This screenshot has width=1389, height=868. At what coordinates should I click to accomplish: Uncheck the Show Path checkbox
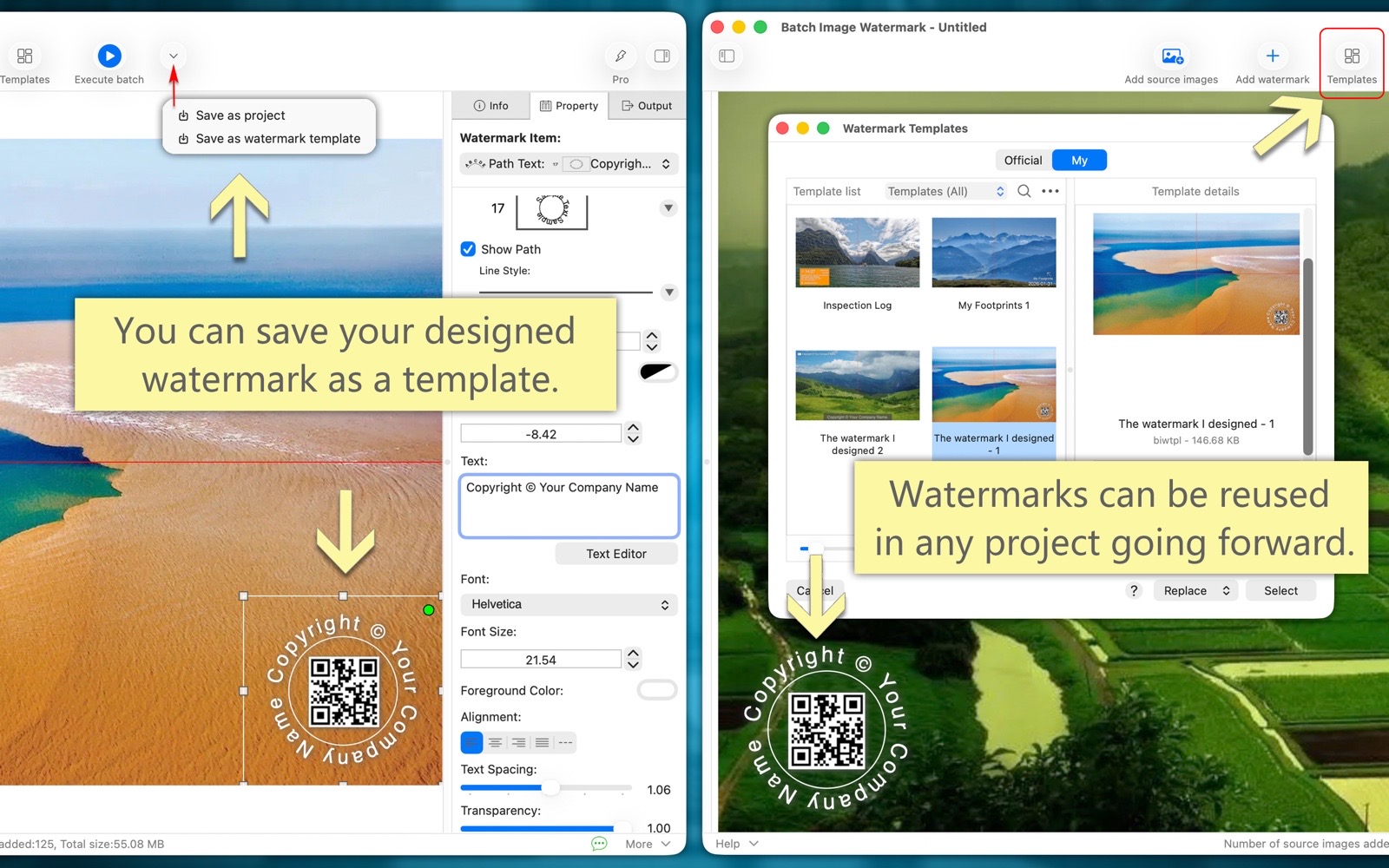[x=468, y=249]
